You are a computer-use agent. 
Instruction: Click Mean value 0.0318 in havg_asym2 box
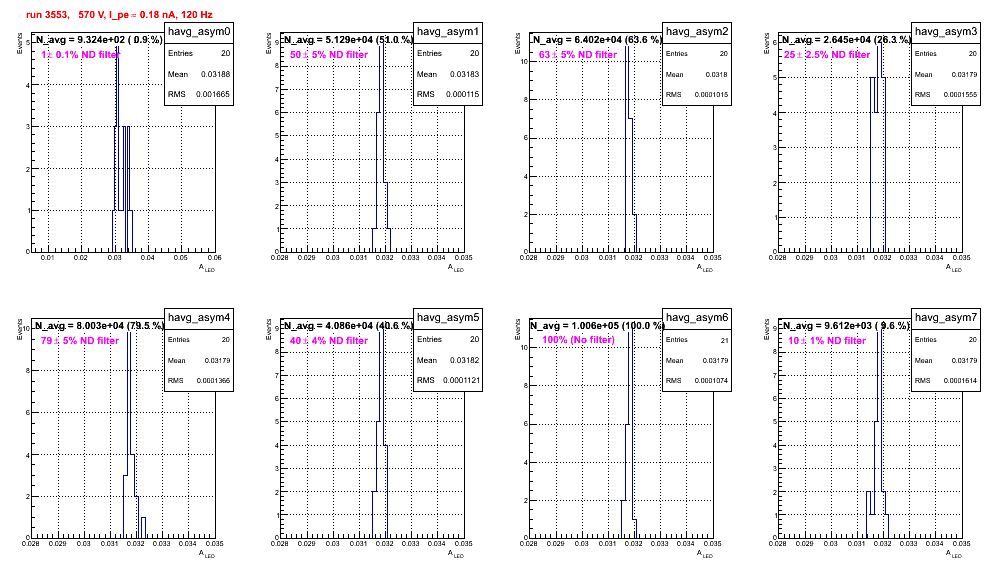coord(717,74)
